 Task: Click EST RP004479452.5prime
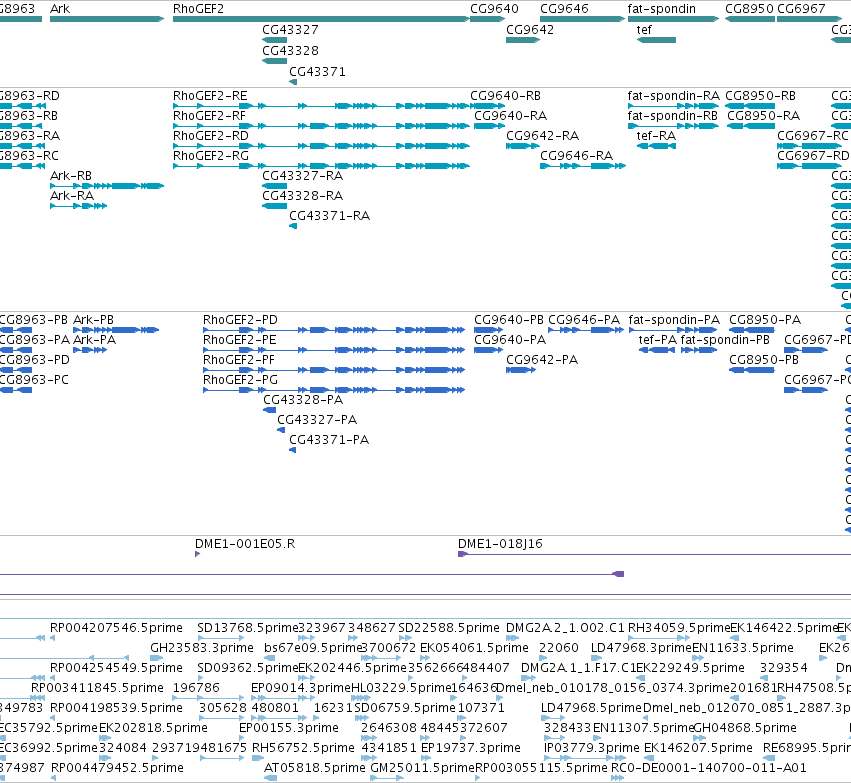[53, 778]
